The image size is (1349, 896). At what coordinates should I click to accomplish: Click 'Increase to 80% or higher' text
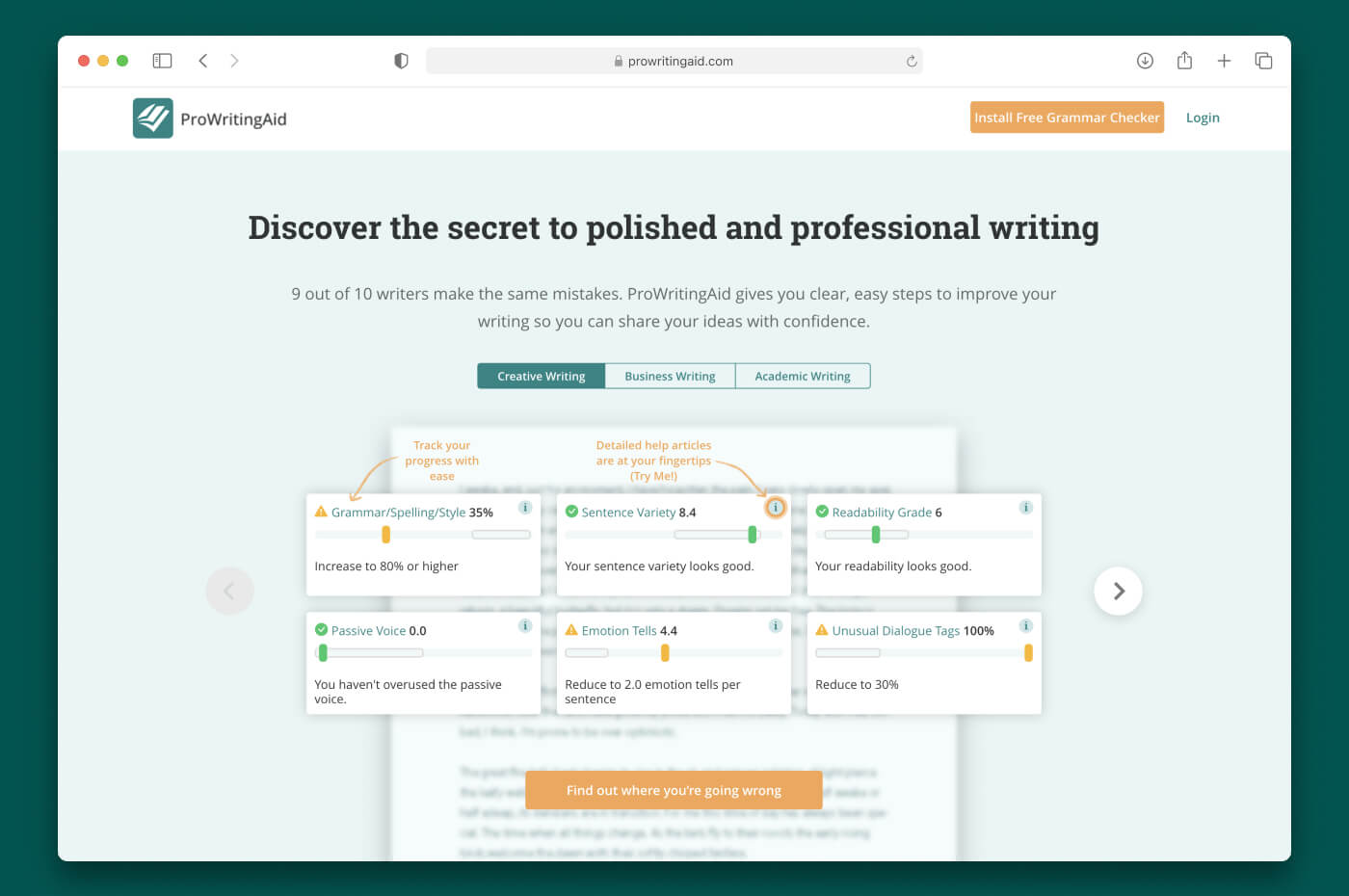point(386,567)
